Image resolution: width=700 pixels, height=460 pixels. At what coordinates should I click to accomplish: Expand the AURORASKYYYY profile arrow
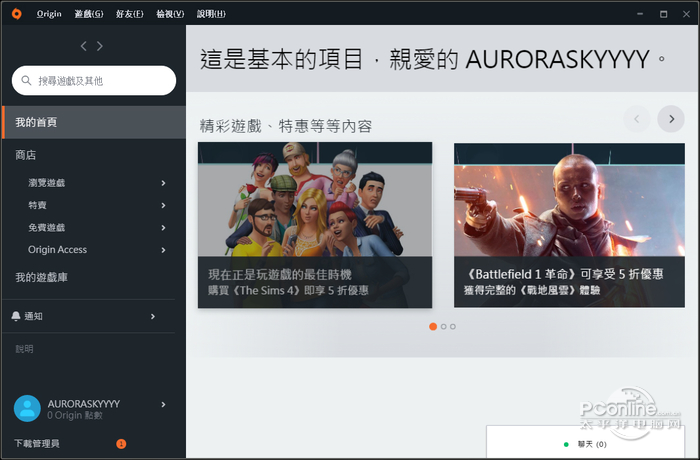pyautogui.click(x=163, y=405)
